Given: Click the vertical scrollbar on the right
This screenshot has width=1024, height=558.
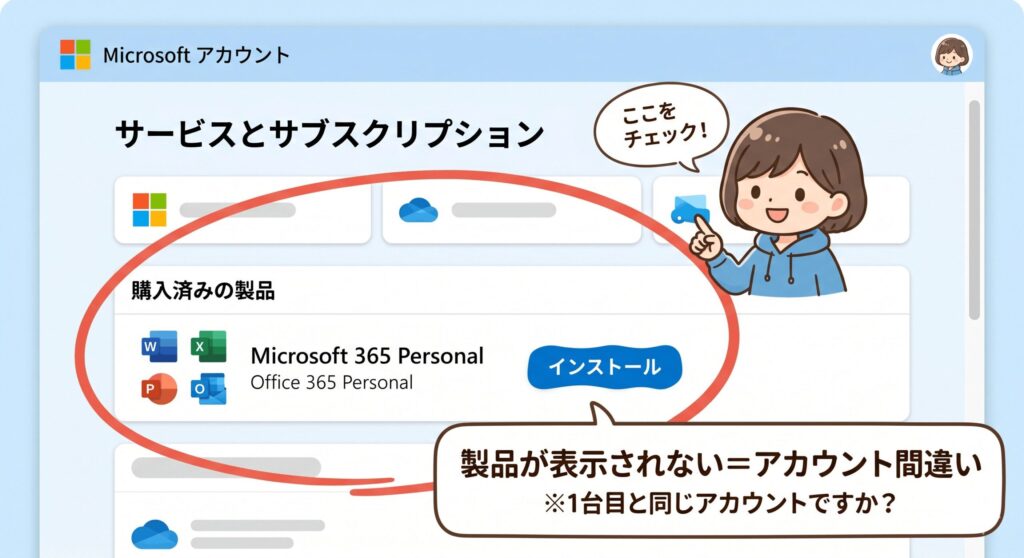Looking at the screenshot, I should [974, 210].
